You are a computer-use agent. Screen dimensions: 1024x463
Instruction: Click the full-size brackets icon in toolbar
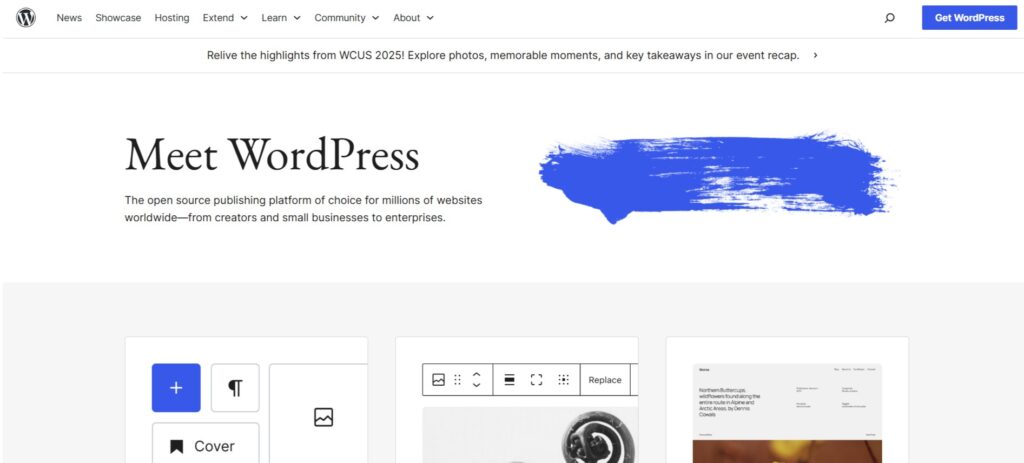coord(536,380)
